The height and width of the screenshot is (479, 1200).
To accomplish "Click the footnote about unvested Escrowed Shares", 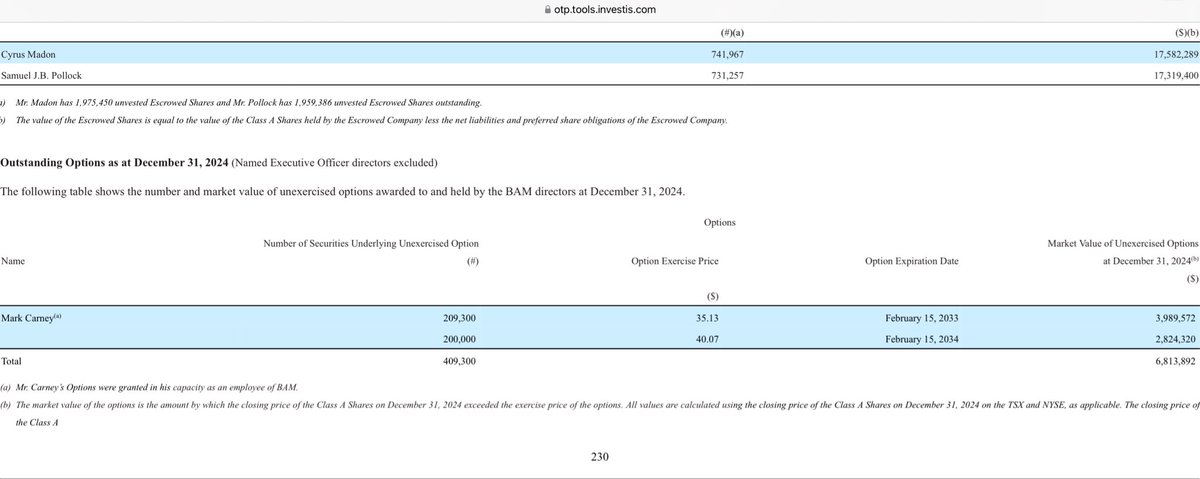I will point(248,102).
